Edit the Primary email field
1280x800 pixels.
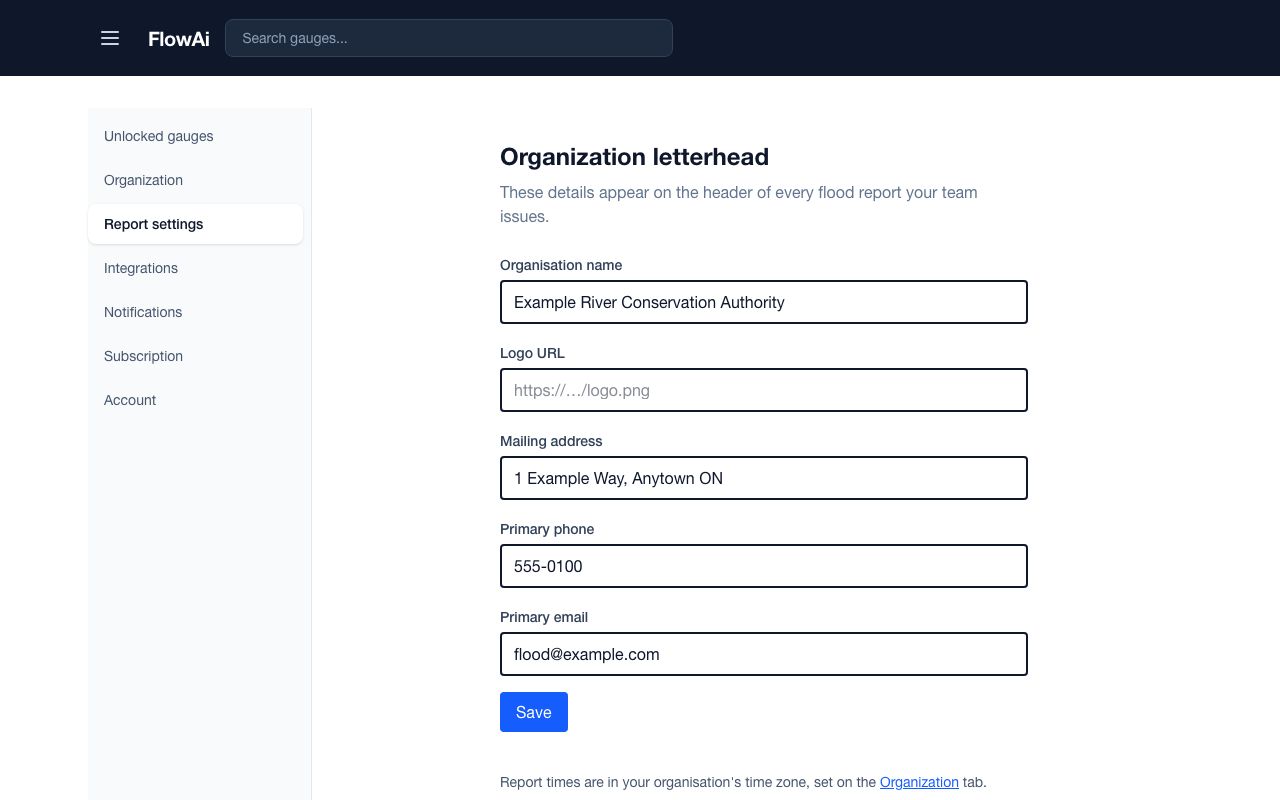764,654
